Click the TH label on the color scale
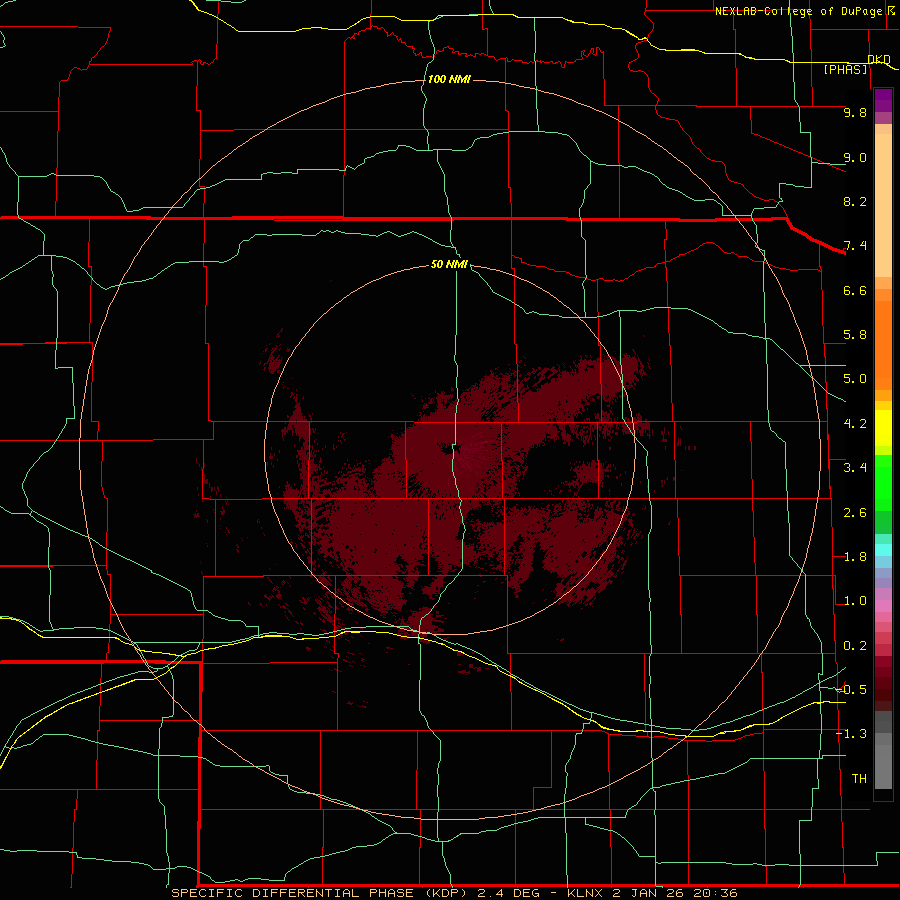 (859, 779)
